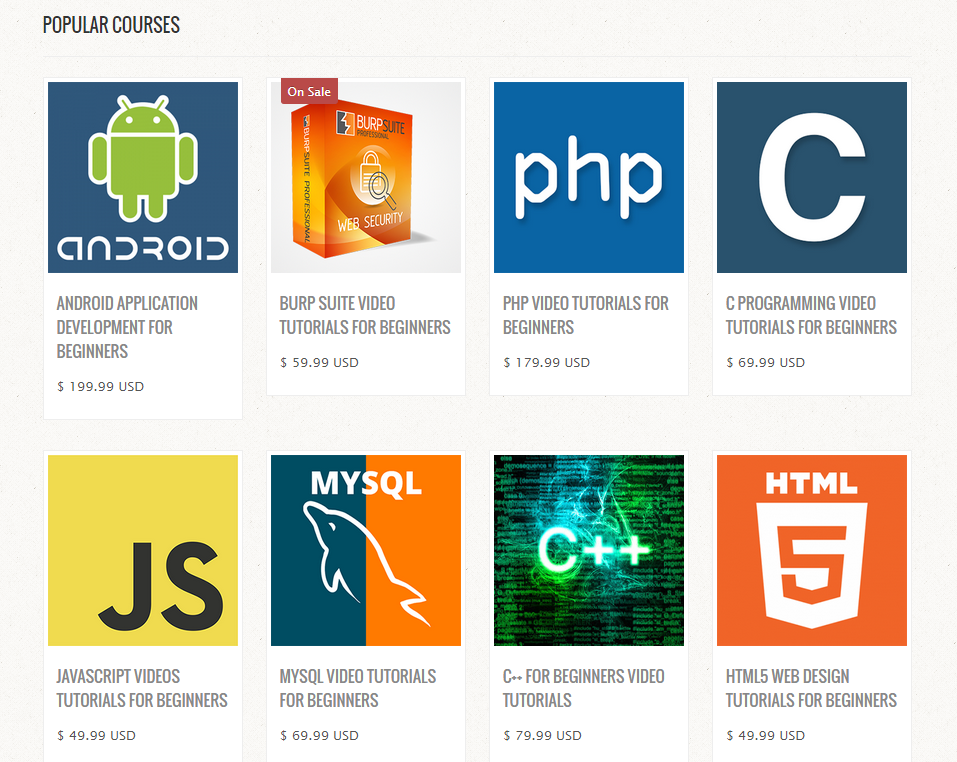Open the MySQL dolphin course image
Image resolution: width=957 pixels, height=762 pixels.
366,550
